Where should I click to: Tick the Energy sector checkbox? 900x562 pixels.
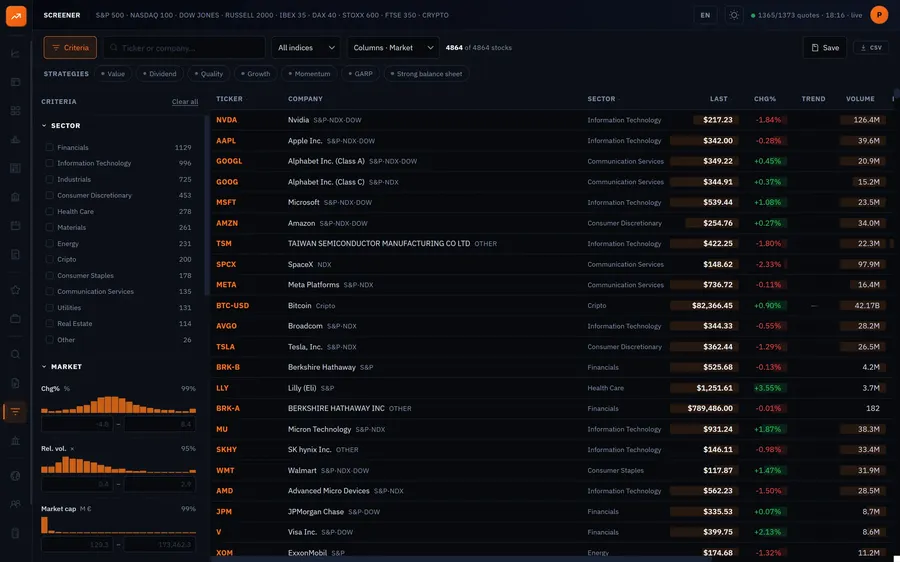pyautogui.click(x=49, y=243)
